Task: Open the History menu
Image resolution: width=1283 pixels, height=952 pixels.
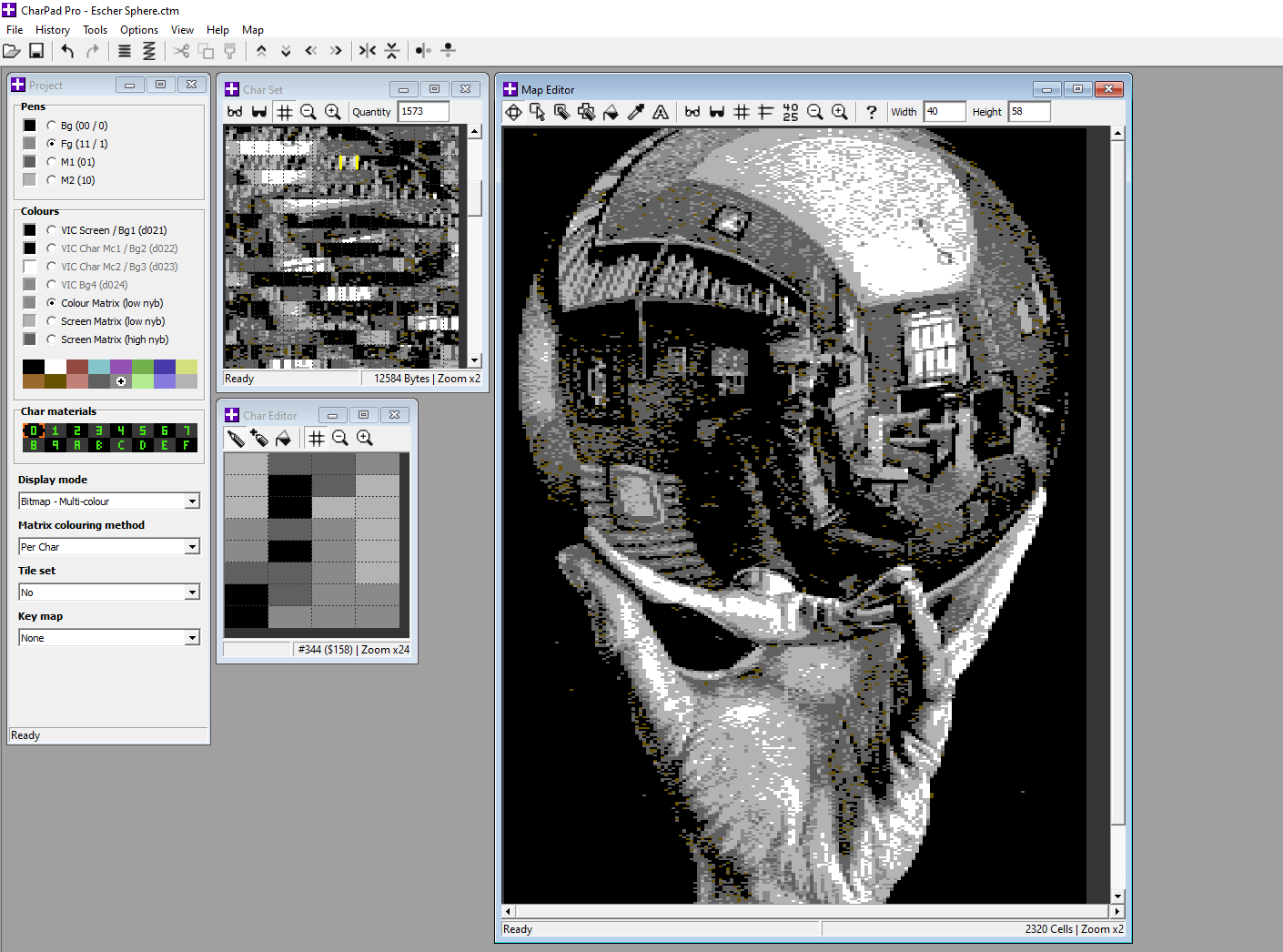Action: point(53,30)
